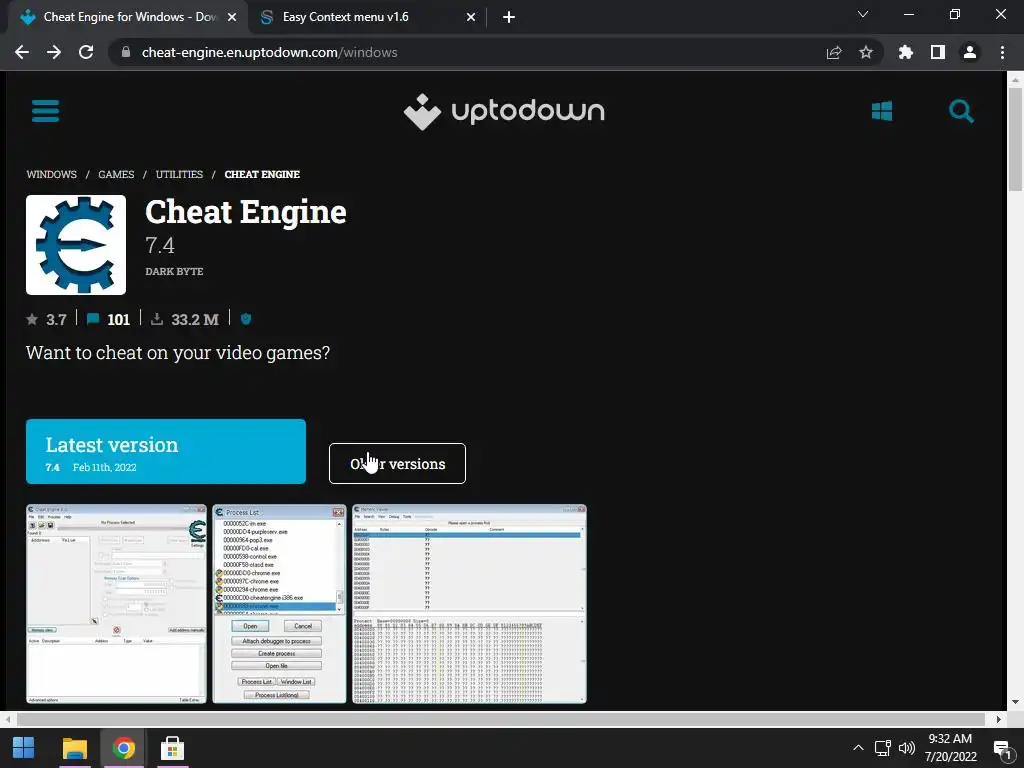Open Process List screenshot thumbnail
The height and width of the screenshot is (768, 1024).
coord(280,604)
